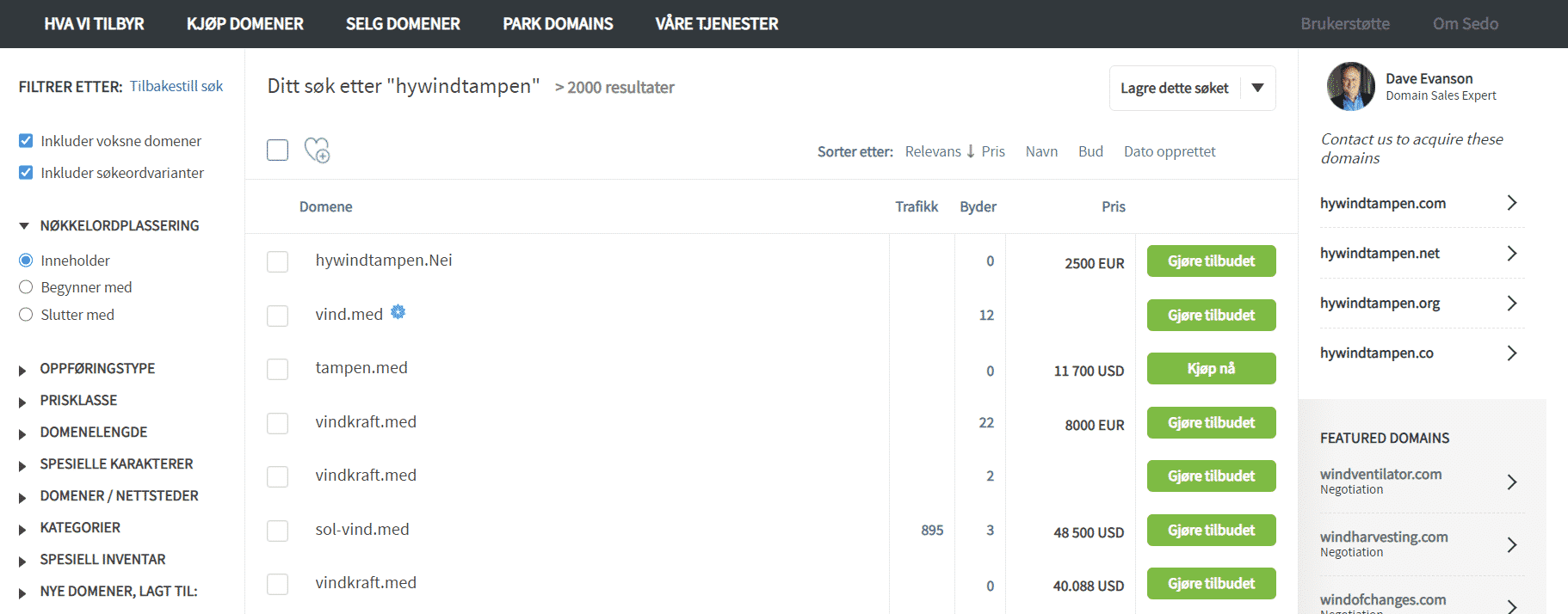Click the verified badge next to vind.med
Screen dimensions: 1568x614
click(398, 312)
